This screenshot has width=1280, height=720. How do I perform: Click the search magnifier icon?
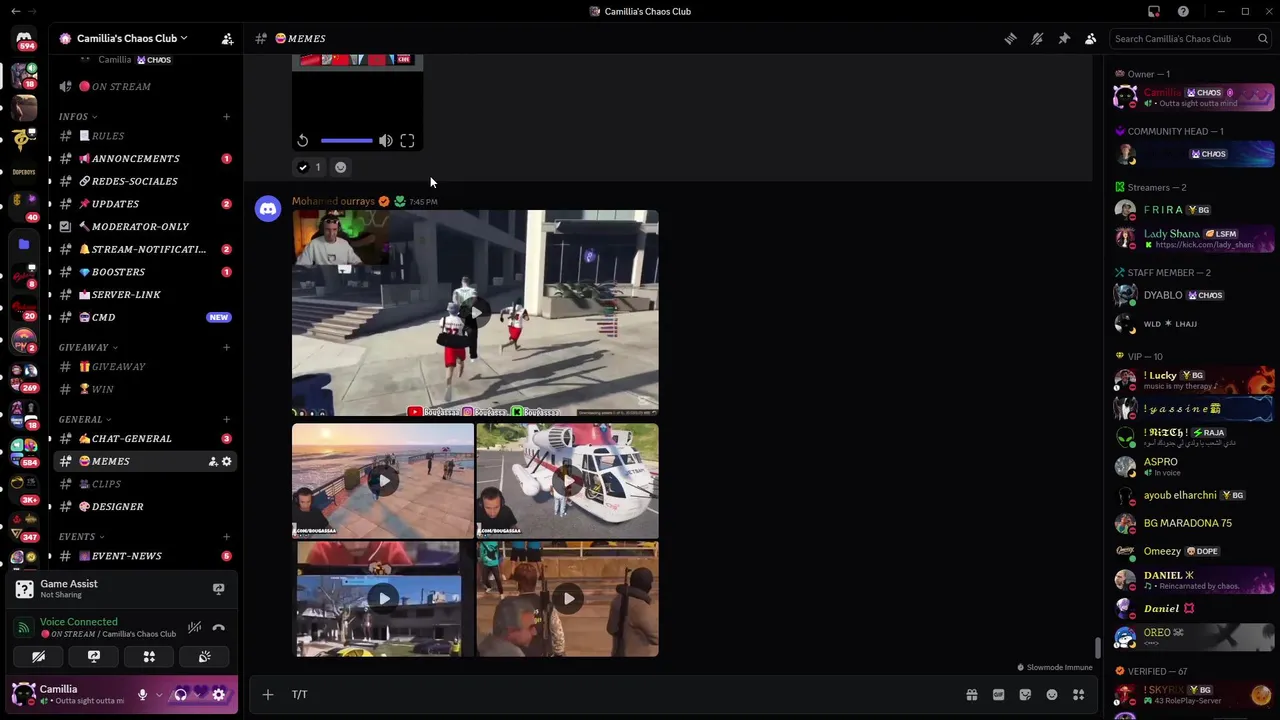(1263, 38)
